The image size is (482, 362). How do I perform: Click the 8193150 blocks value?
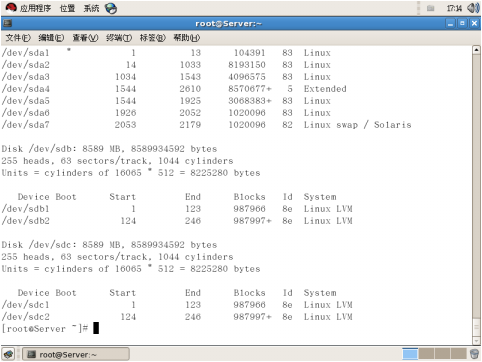pos(247,65)
